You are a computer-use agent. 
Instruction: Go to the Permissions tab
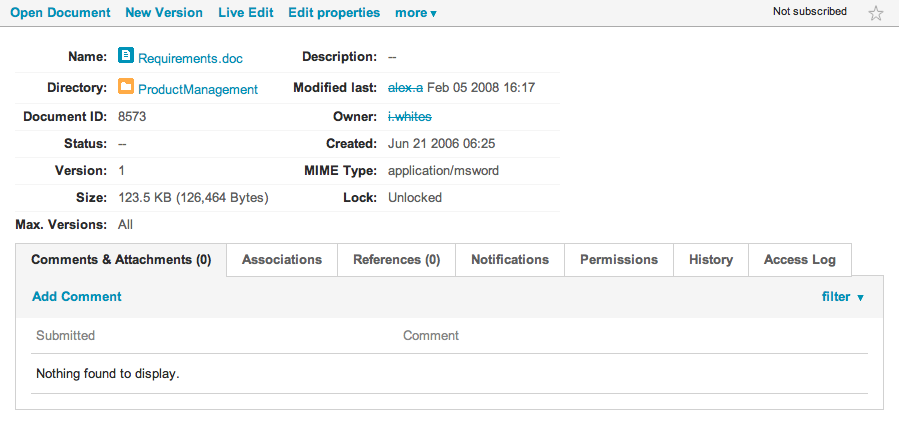(619, 260)
